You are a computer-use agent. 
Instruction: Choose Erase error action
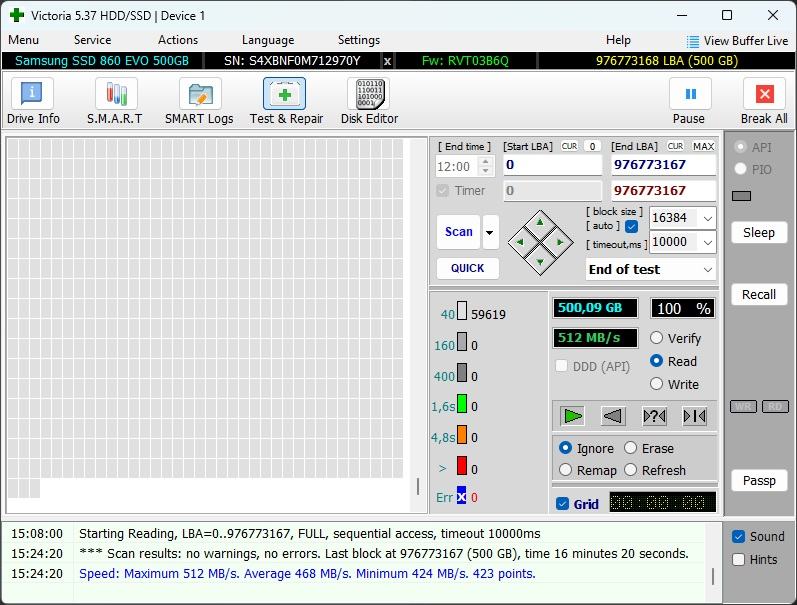[x=630, y=448]
